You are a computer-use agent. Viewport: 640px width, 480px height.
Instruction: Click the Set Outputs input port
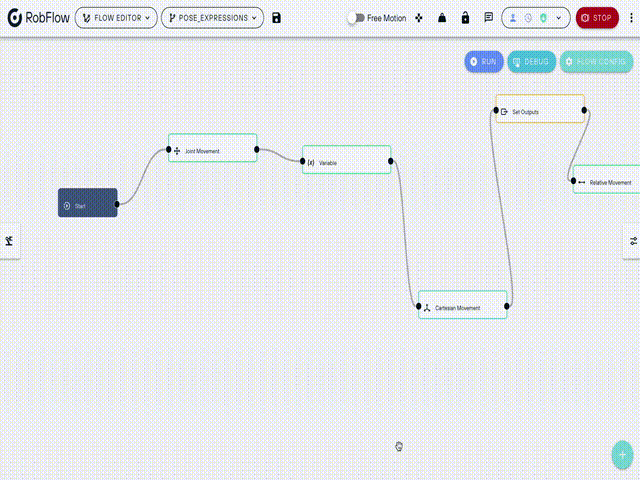click(496, 110)
